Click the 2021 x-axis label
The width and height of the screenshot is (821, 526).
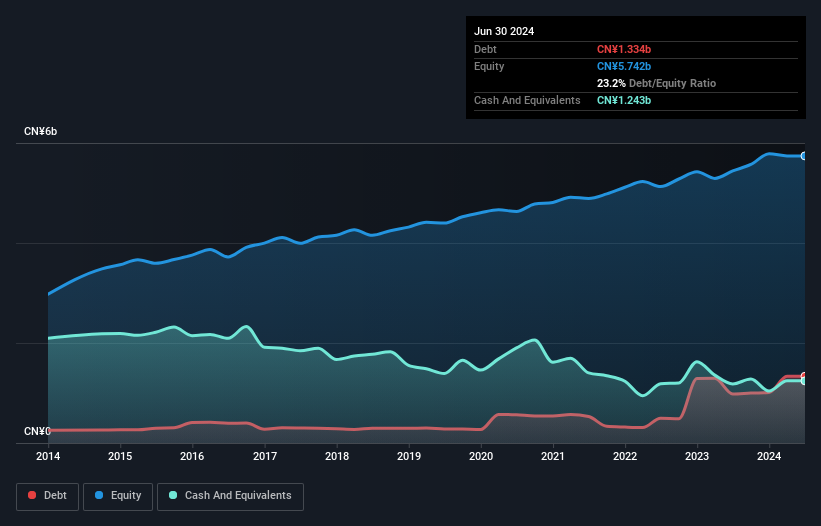553,456
